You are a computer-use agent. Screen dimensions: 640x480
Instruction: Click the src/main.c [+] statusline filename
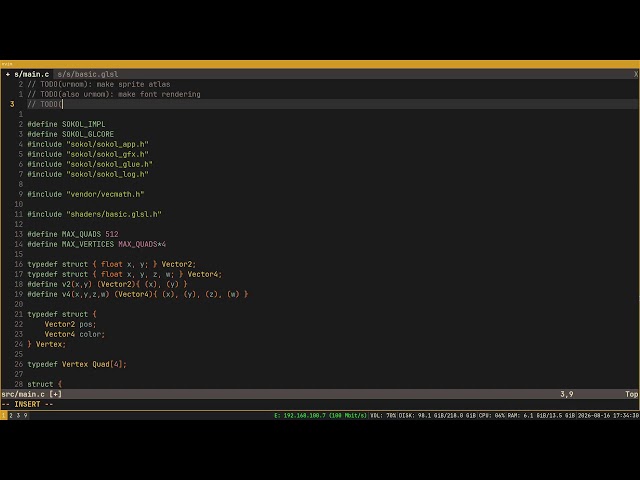pyautogui.click(x=31, y=394)
